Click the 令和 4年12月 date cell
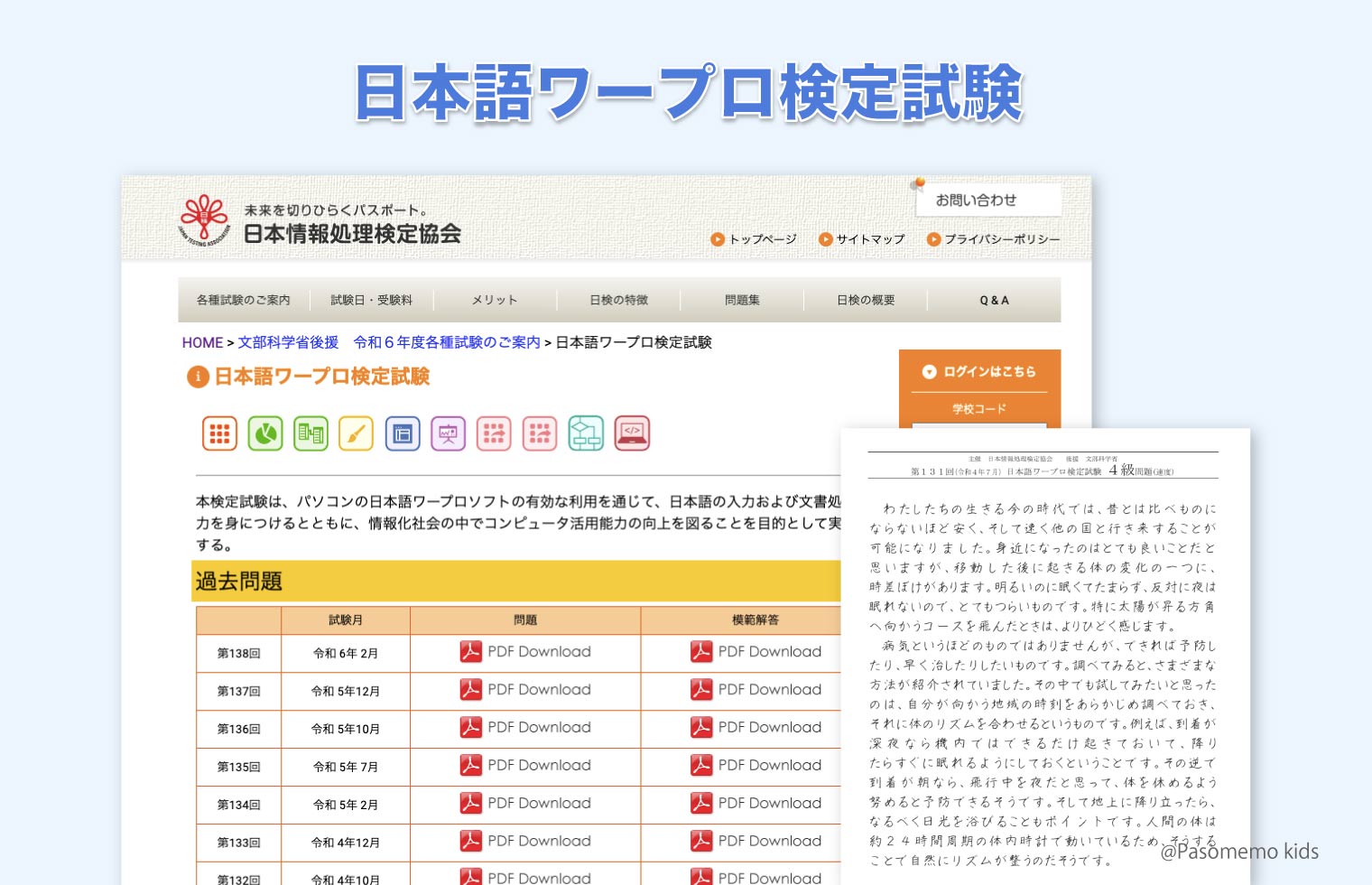The image size is (1372, 885). 346,843
